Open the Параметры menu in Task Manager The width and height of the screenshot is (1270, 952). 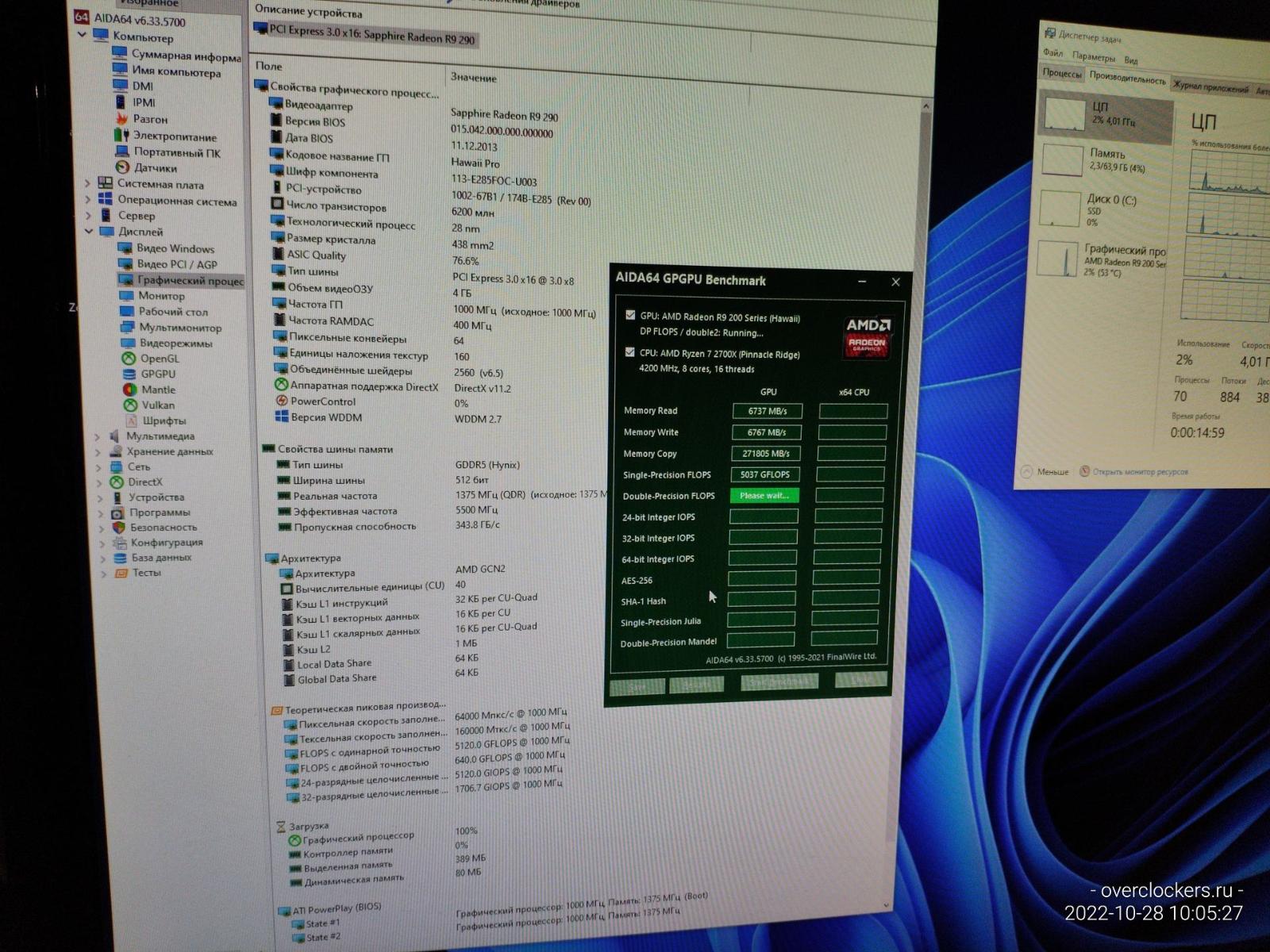pyautogui.click(x=1093, y=56)
